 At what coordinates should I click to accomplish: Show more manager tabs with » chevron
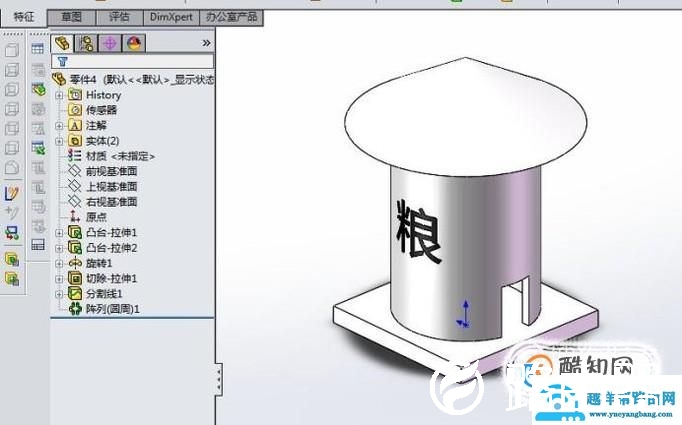click(x=206, y=43)
